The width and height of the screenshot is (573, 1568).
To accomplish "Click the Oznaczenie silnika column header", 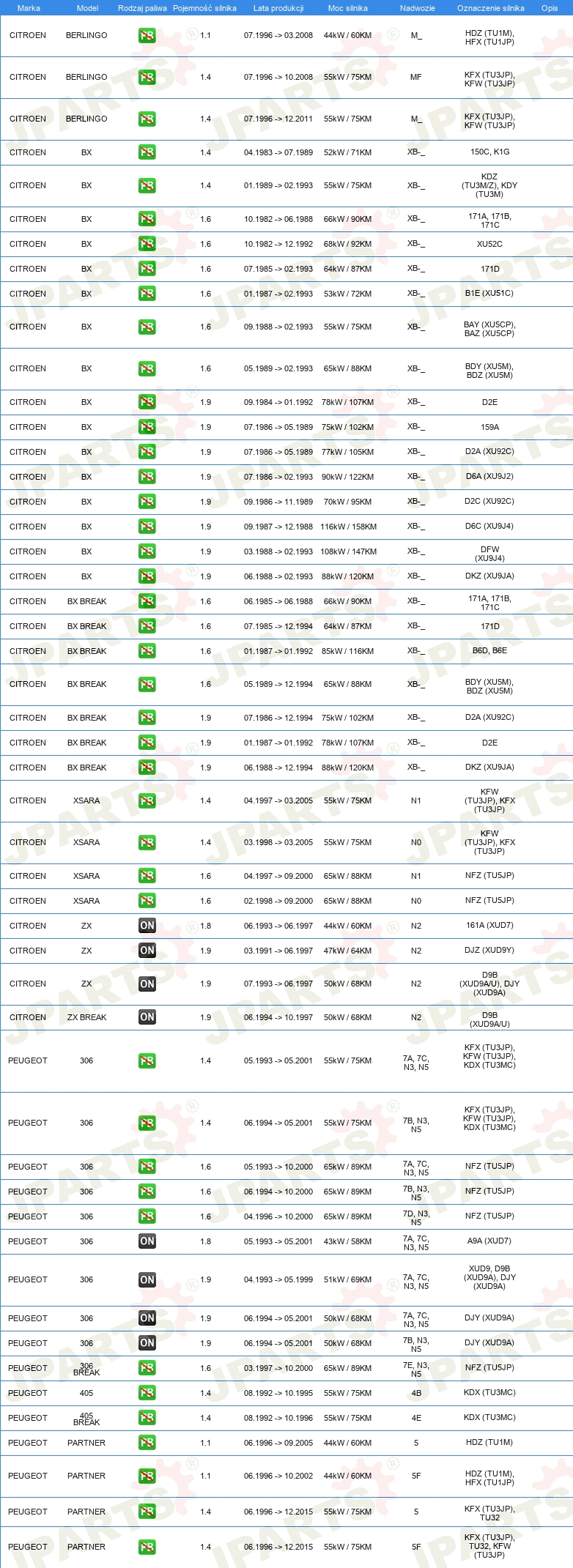I will tap(491, 8).
